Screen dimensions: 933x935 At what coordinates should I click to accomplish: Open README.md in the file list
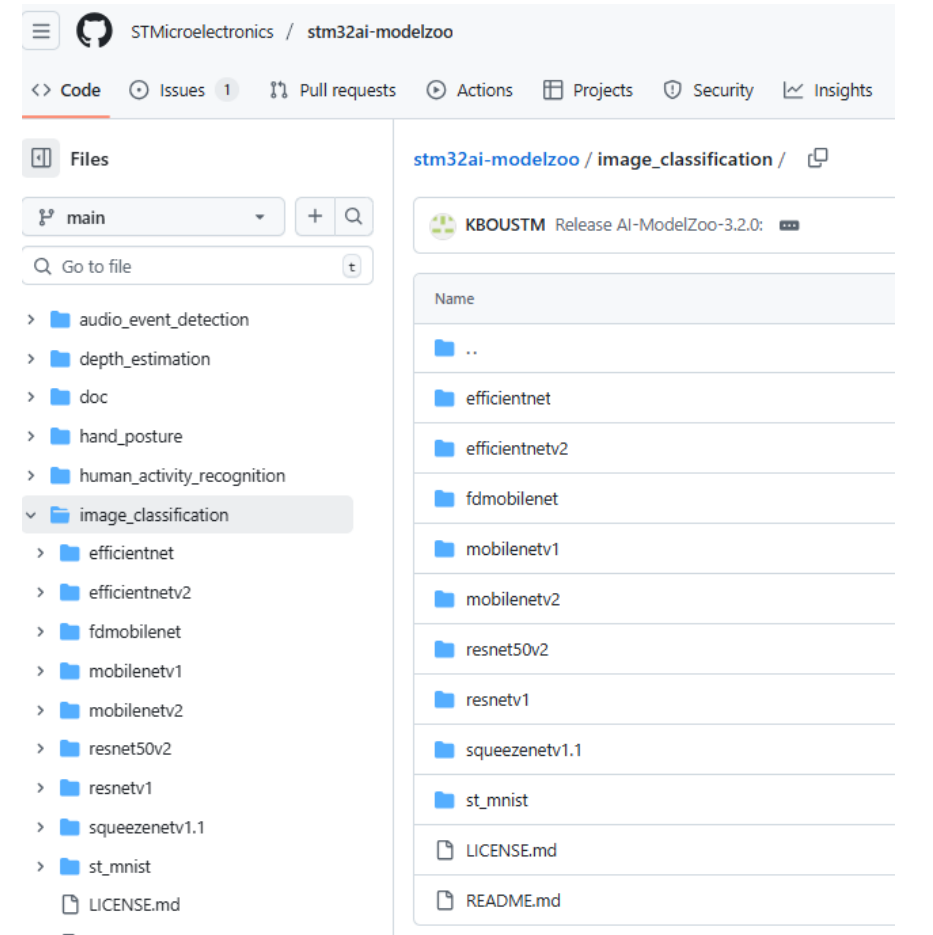(513, 900)
